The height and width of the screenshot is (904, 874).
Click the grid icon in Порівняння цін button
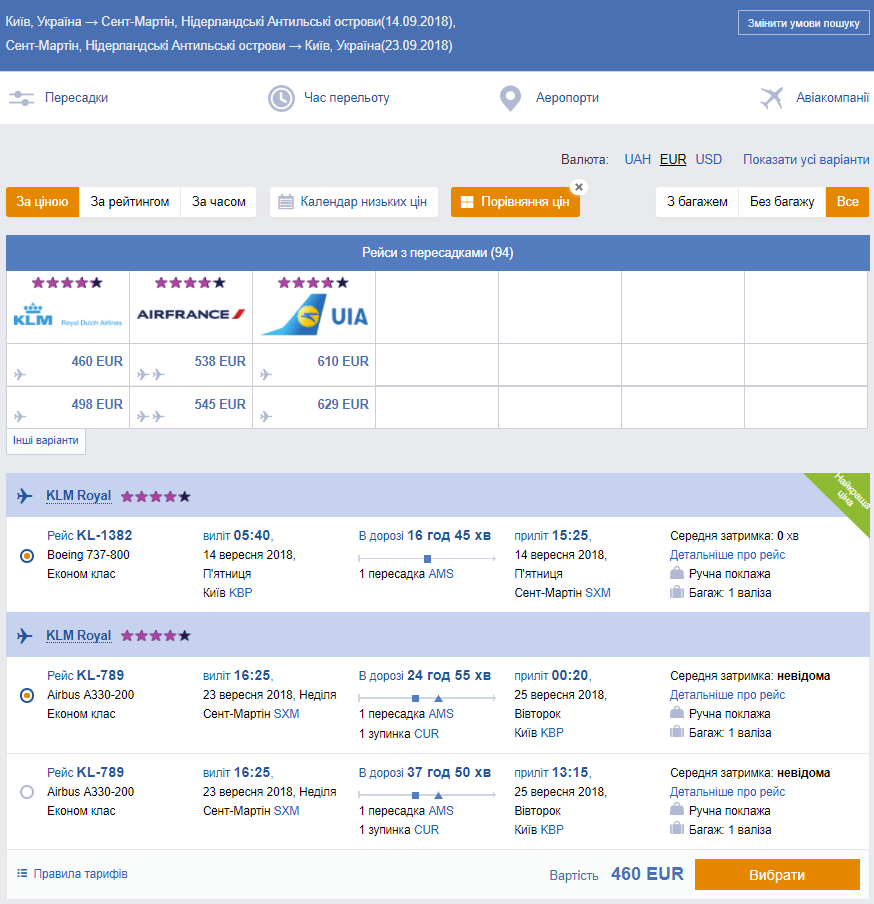click(x=467, y=202)
